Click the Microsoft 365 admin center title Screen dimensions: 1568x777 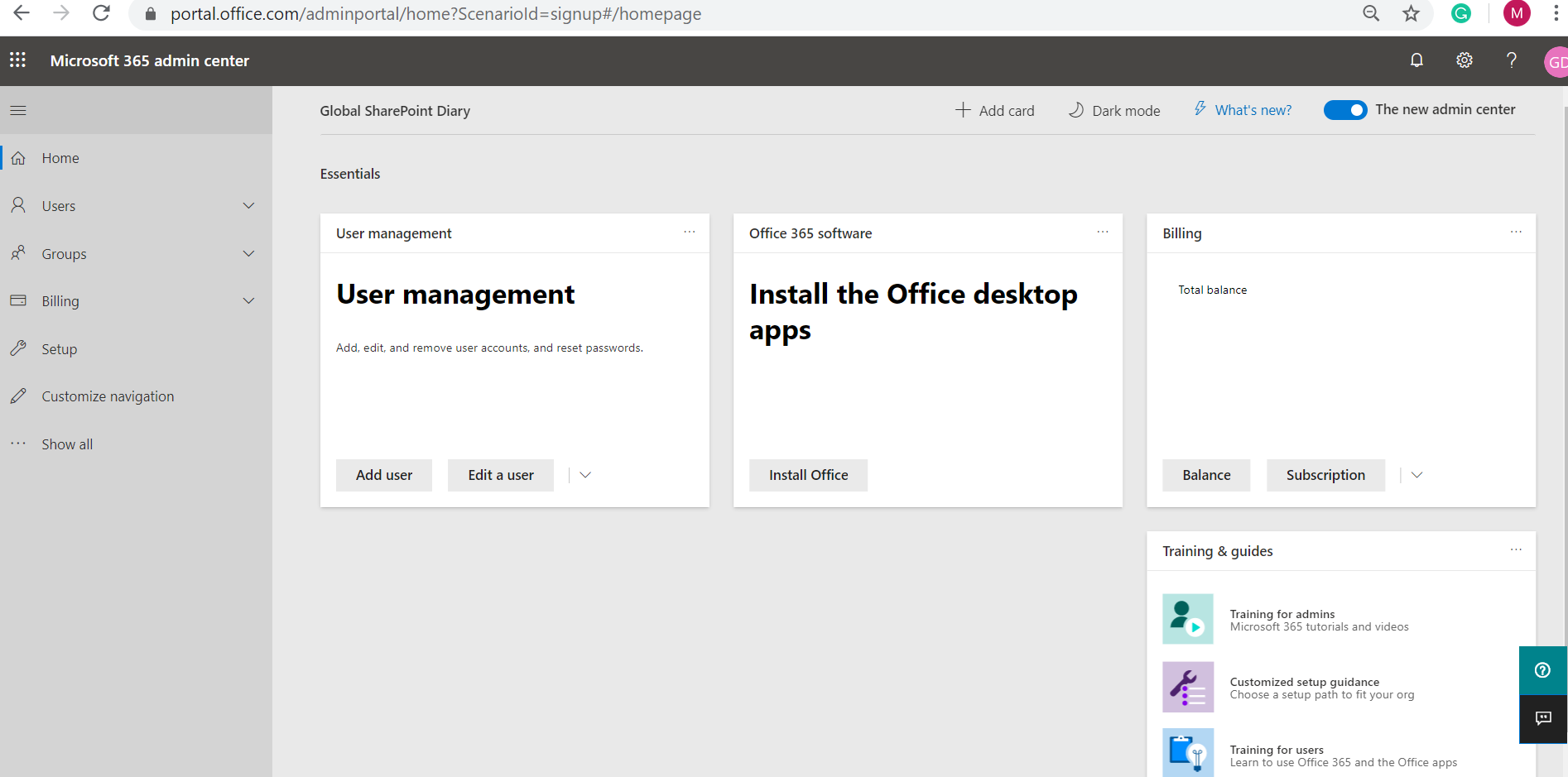click(x=150, y=60)
